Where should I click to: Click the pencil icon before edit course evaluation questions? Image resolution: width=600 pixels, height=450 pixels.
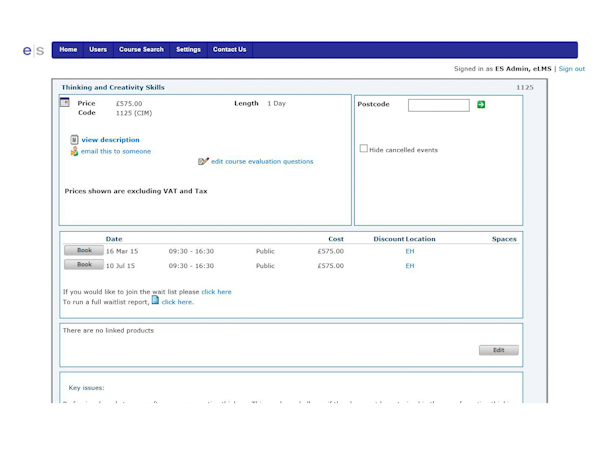click(203, 161)
